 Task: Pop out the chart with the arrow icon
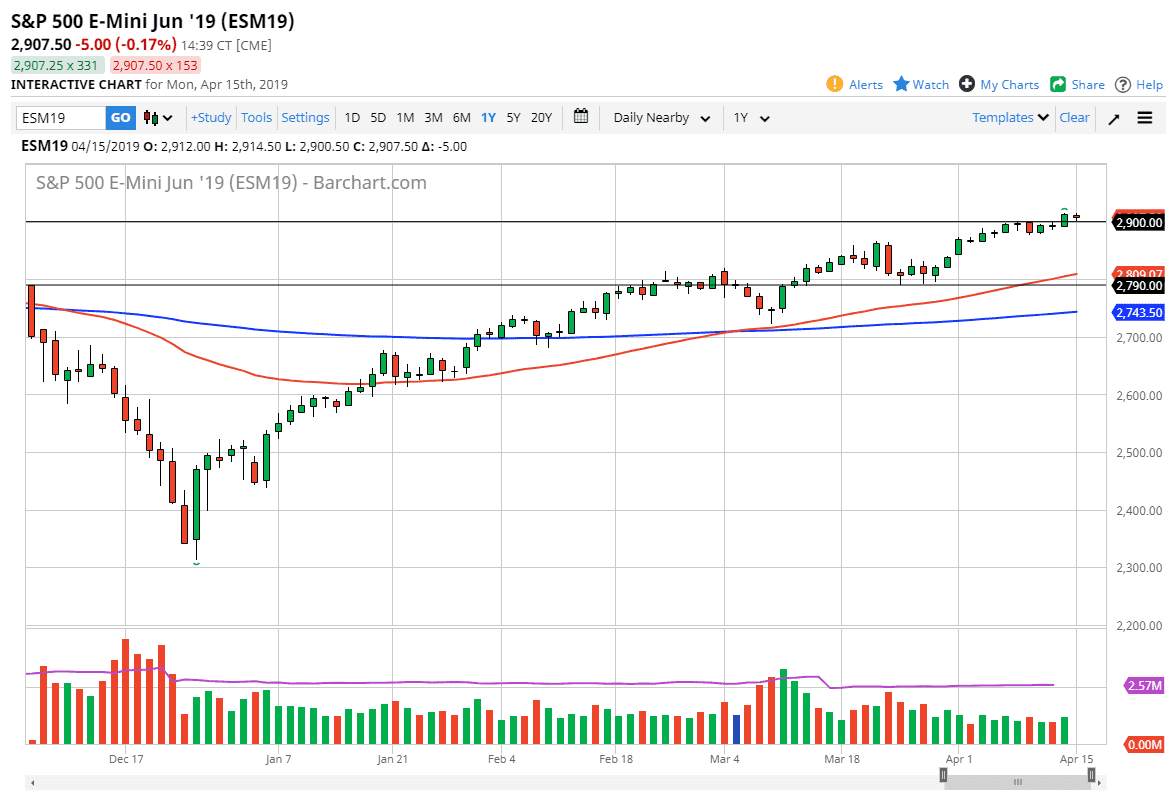1113,117
